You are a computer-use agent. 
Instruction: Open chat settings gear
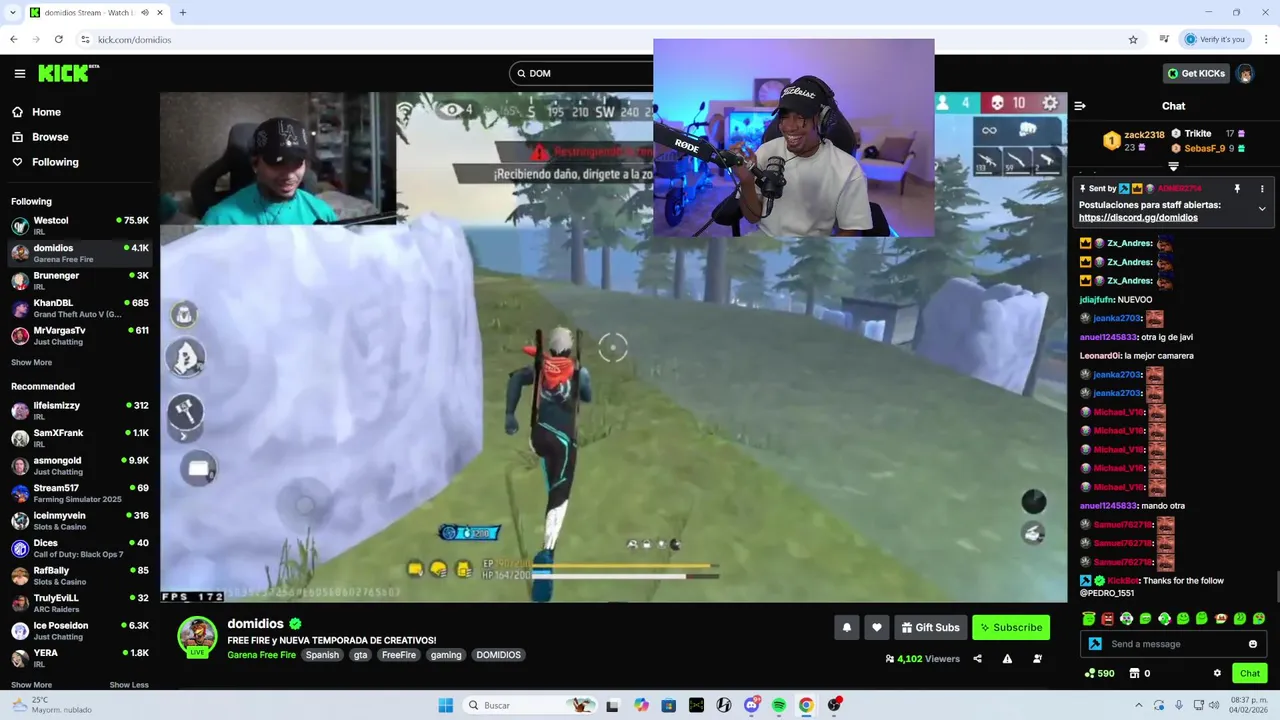coord(1217,673)
